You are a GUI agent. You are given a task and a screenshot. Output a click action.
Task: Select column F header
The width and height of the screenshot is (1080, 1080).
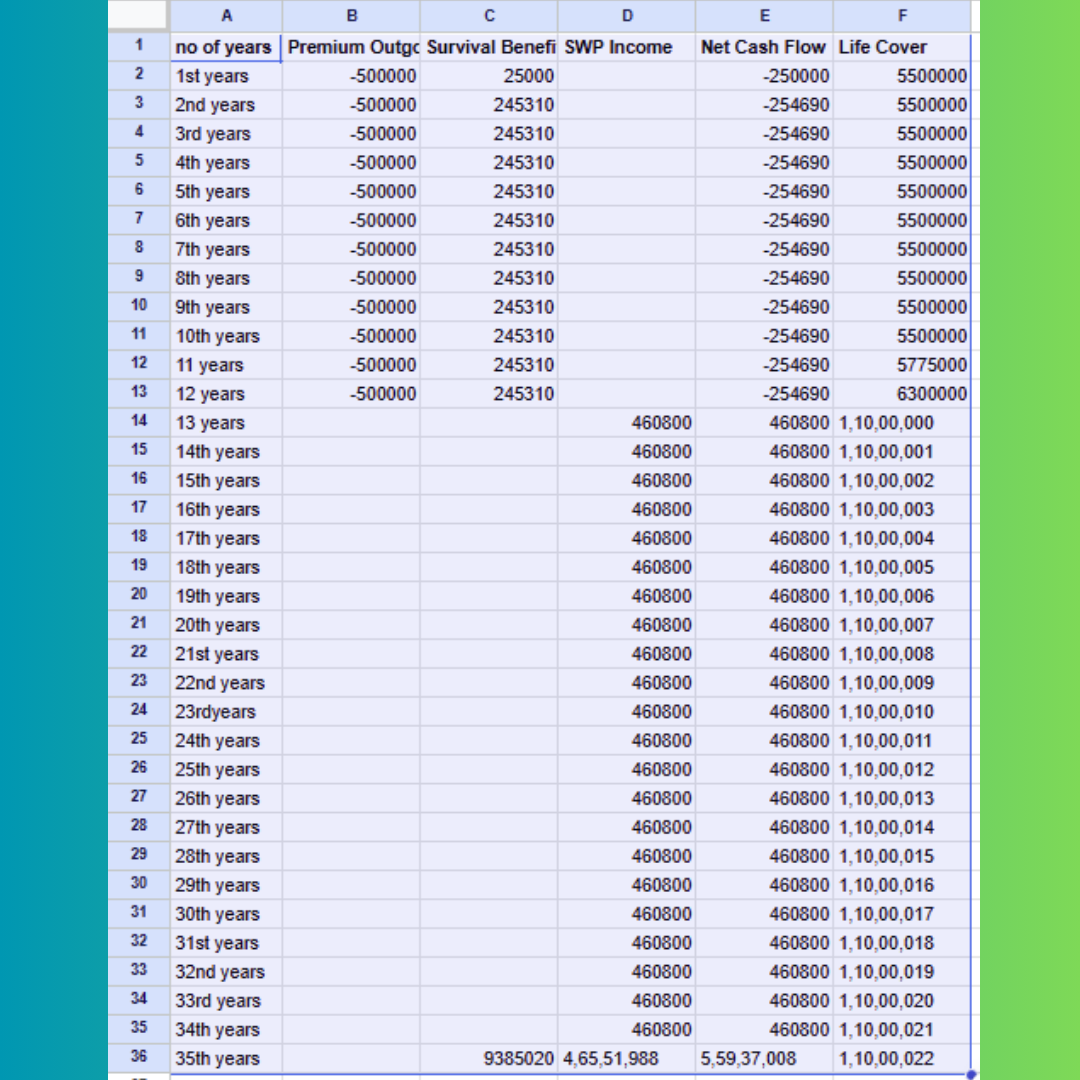(x=902, y=16)
